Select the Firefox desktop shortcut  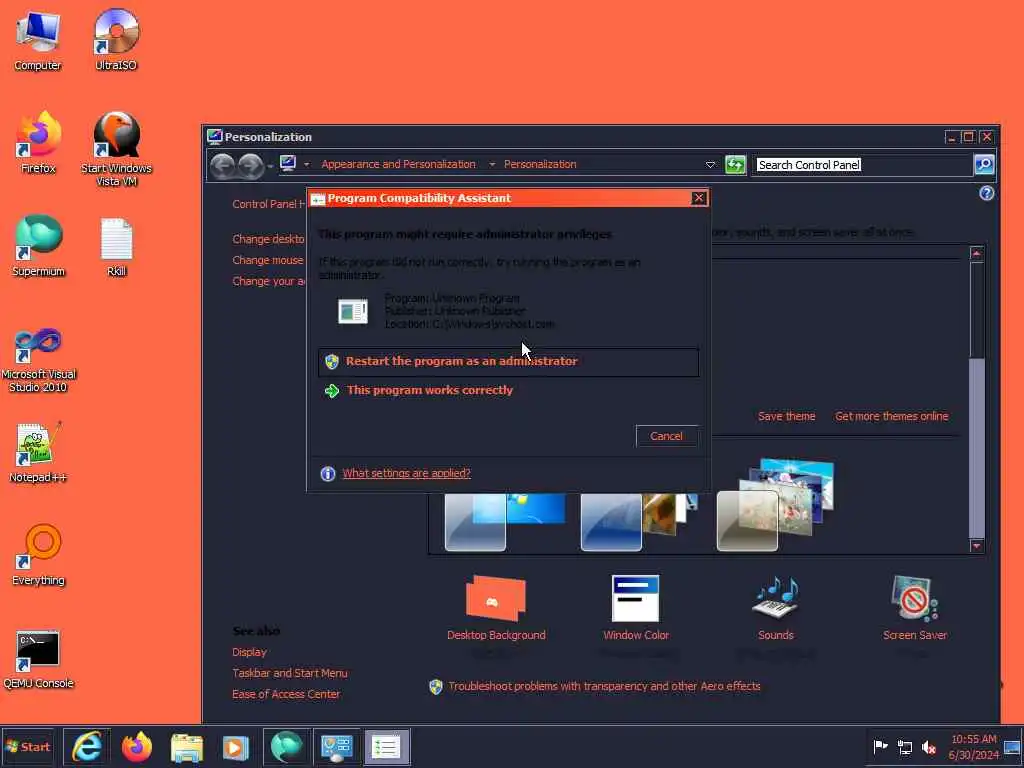pyautogui.click(x=38, y=142)
